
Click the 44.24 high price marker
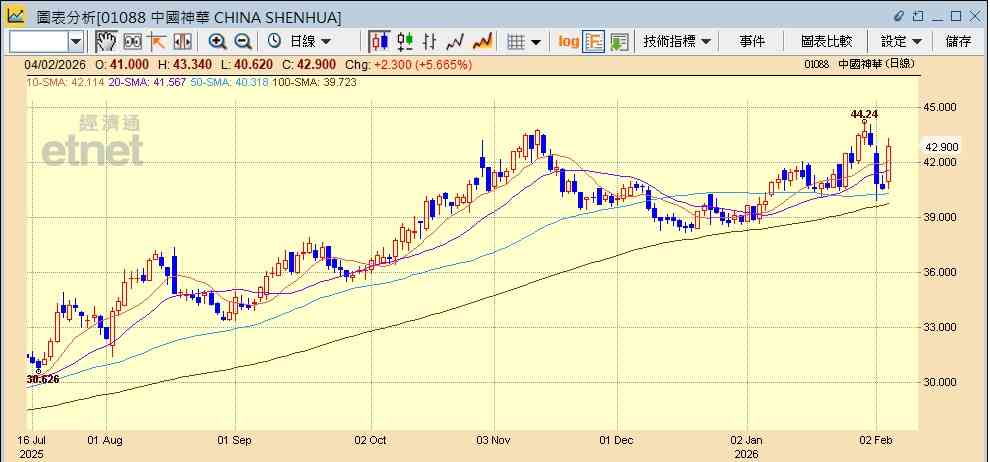[864, 114]
